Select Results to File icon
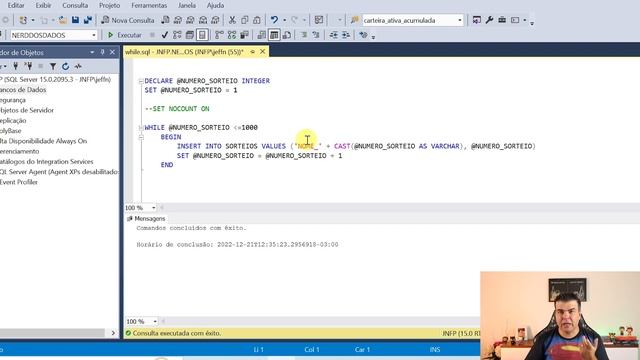 [x=287, y=35]
